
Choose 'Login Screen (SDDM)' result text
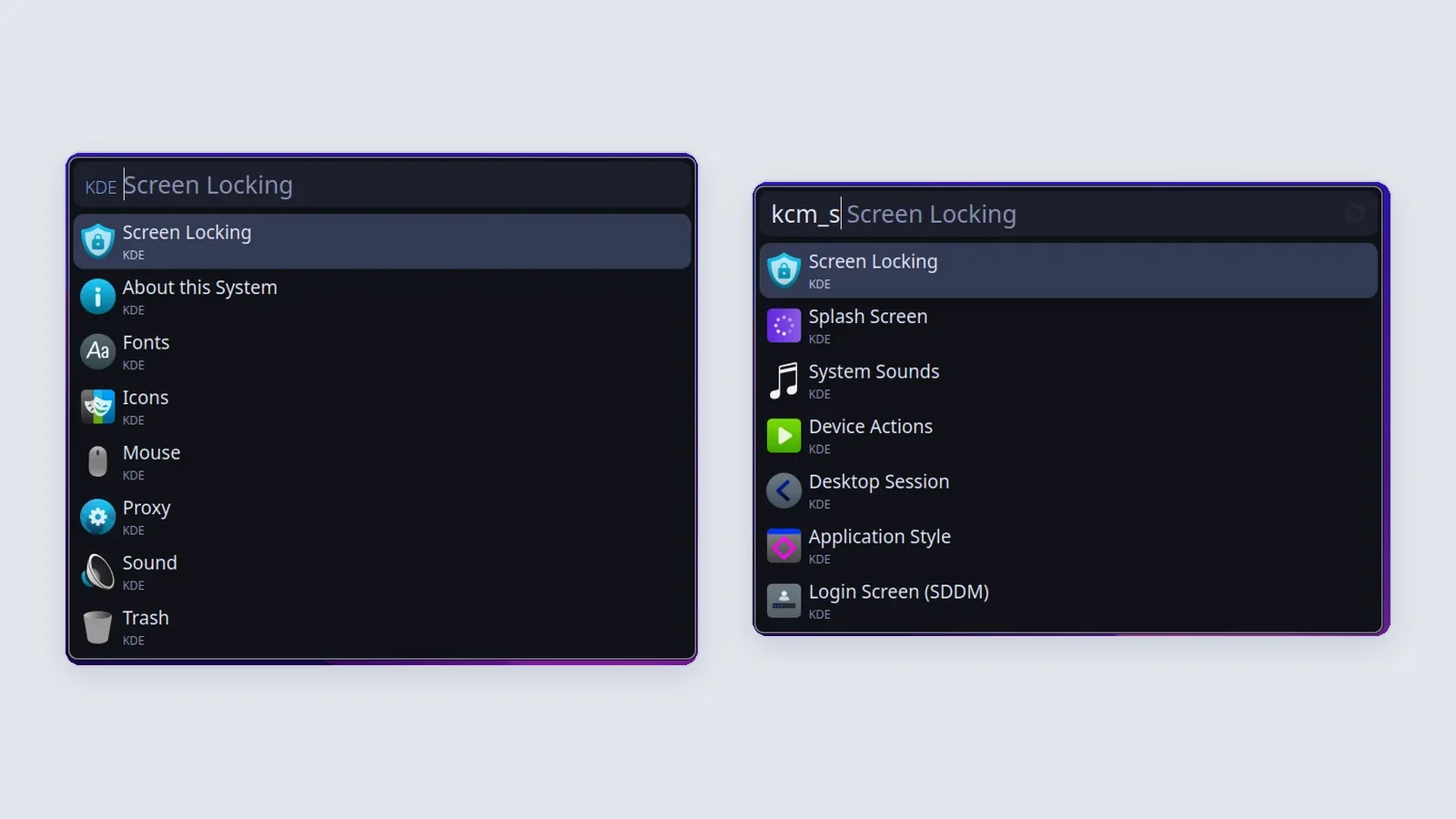coord(899,591)
